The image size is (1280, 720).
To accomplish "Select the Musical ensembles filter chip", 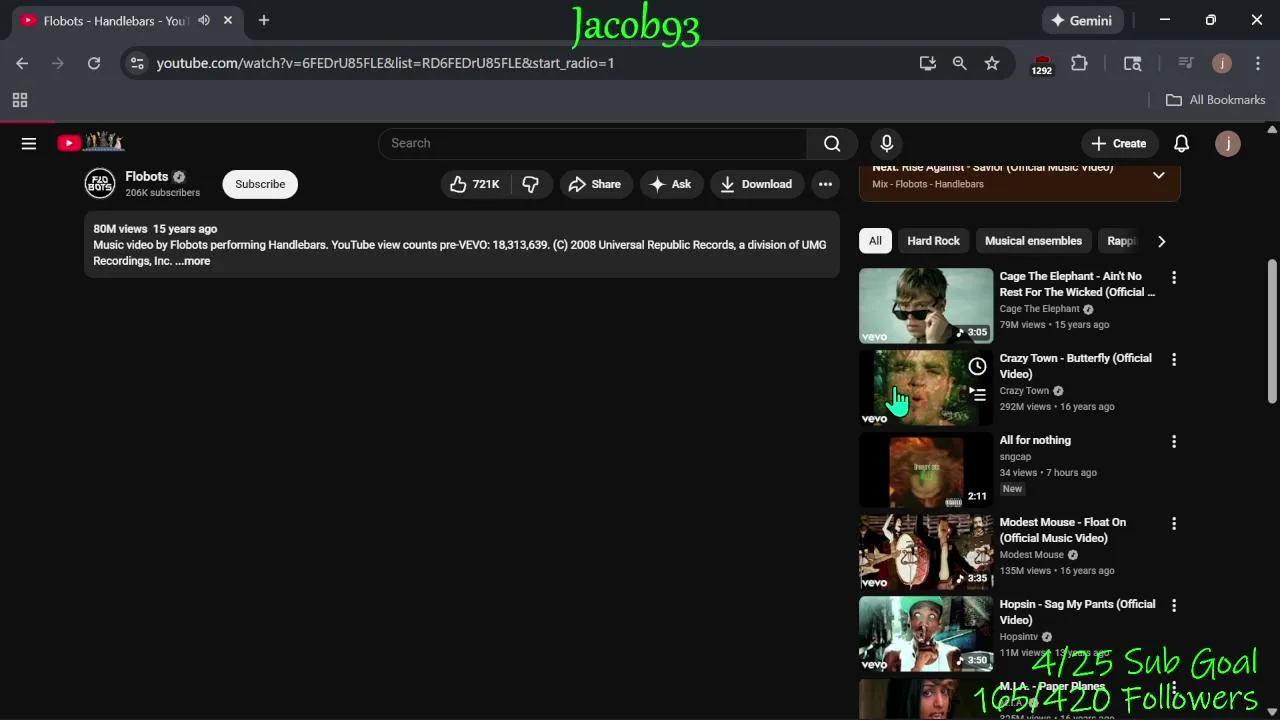I will click(x=1033, y=241).
